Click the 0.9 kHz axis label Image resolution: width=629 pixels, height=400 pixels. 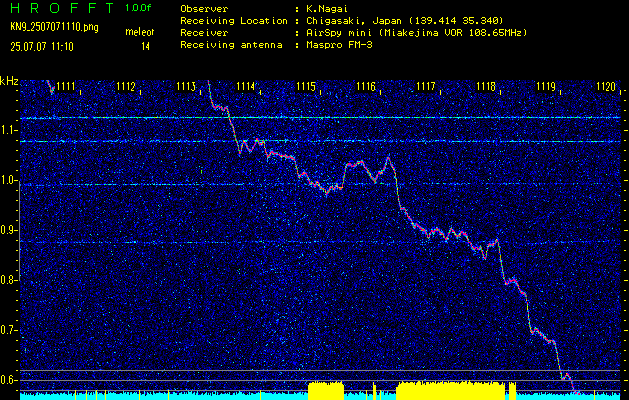(x=8, y=230)
